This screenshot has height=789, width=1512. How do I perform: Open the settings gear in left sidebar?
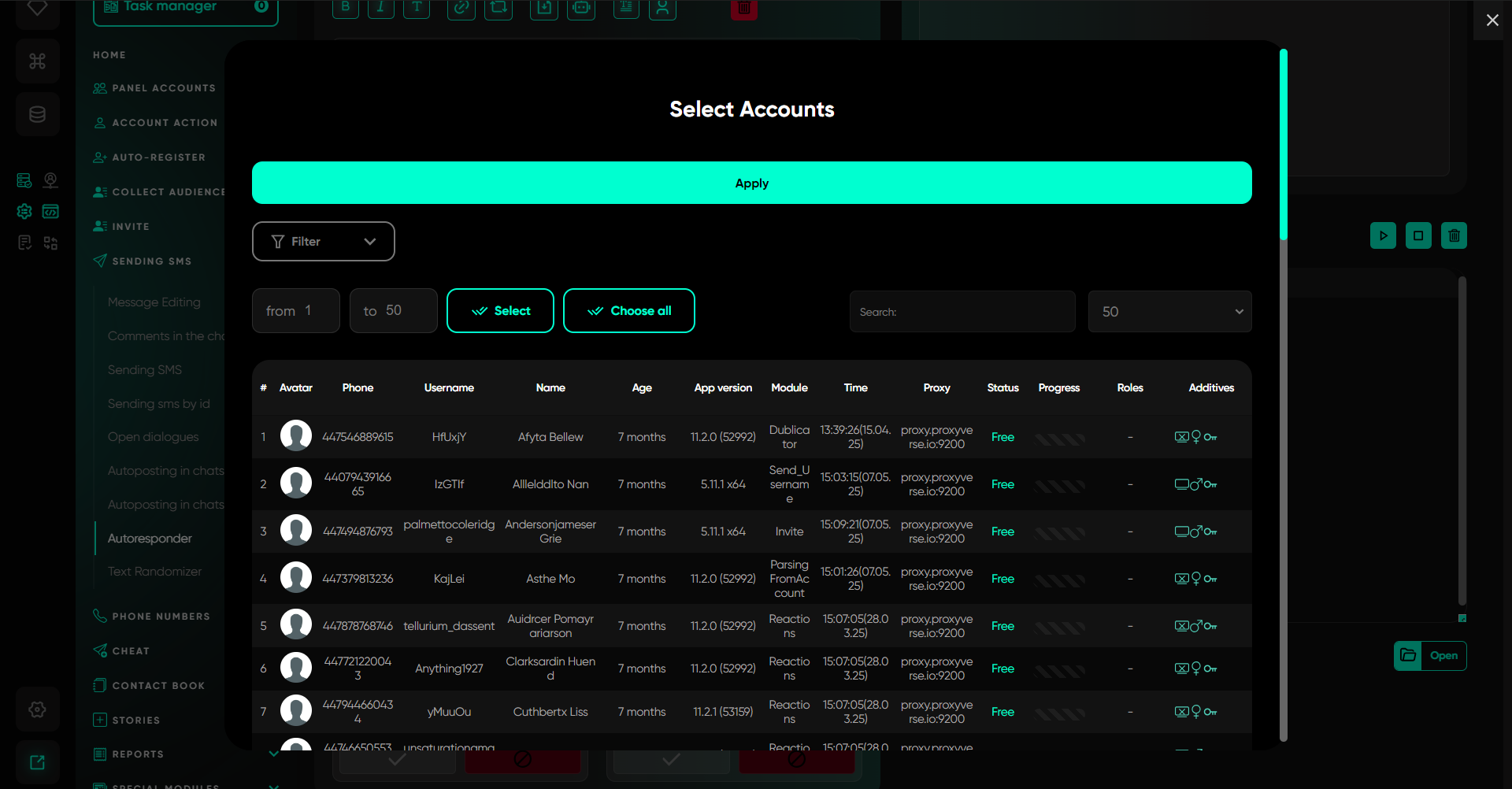(x=37, y=709)
